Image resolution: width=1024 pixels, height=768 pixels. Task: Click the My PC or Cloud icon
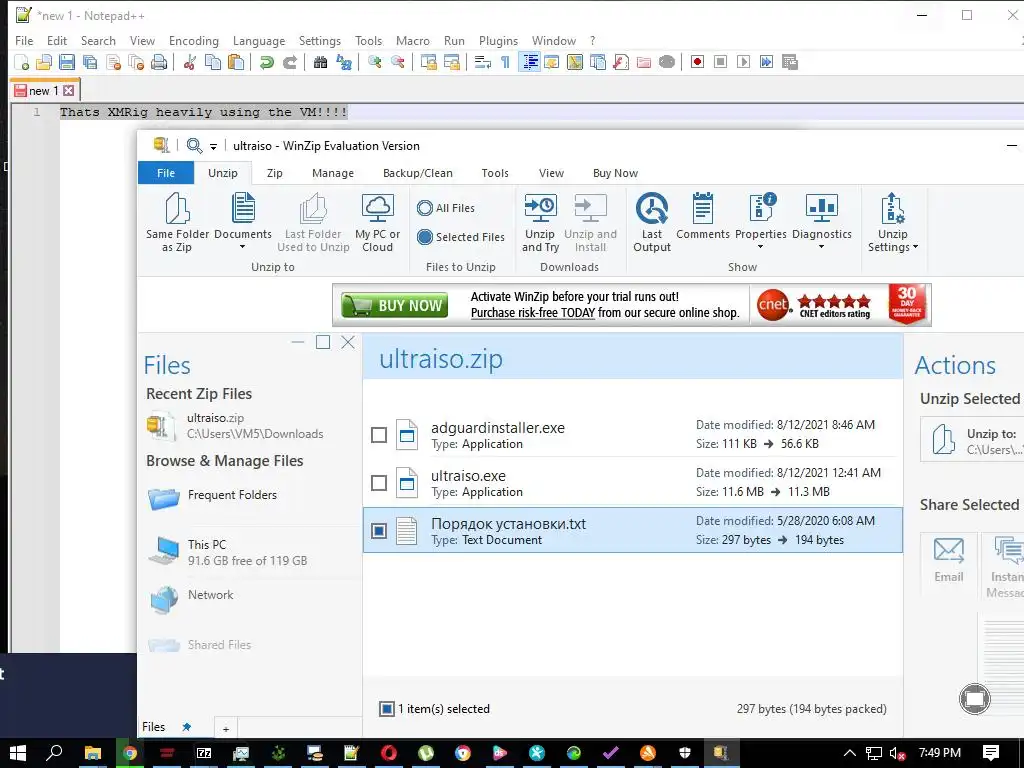(377, 222)
